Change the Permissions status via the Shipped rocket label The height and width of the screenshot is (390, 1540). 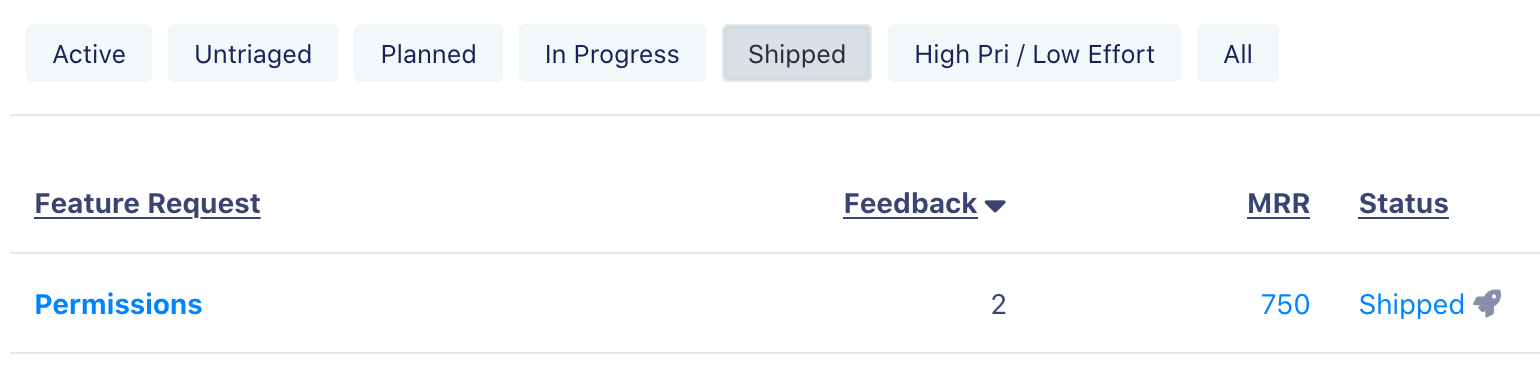(1430, 304)
